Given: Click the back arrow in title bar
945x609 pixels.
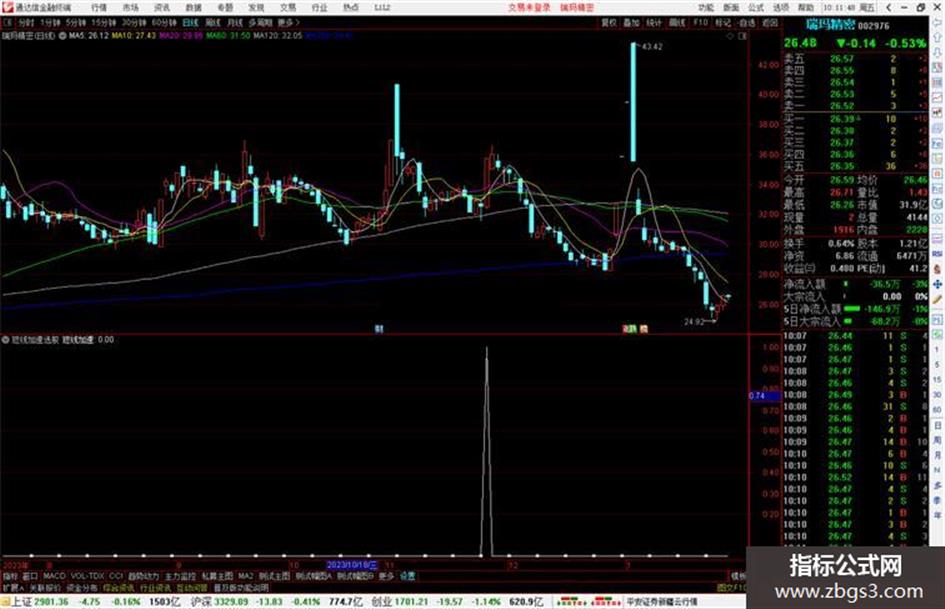Looking at the screenshot, I should point(888,7).
